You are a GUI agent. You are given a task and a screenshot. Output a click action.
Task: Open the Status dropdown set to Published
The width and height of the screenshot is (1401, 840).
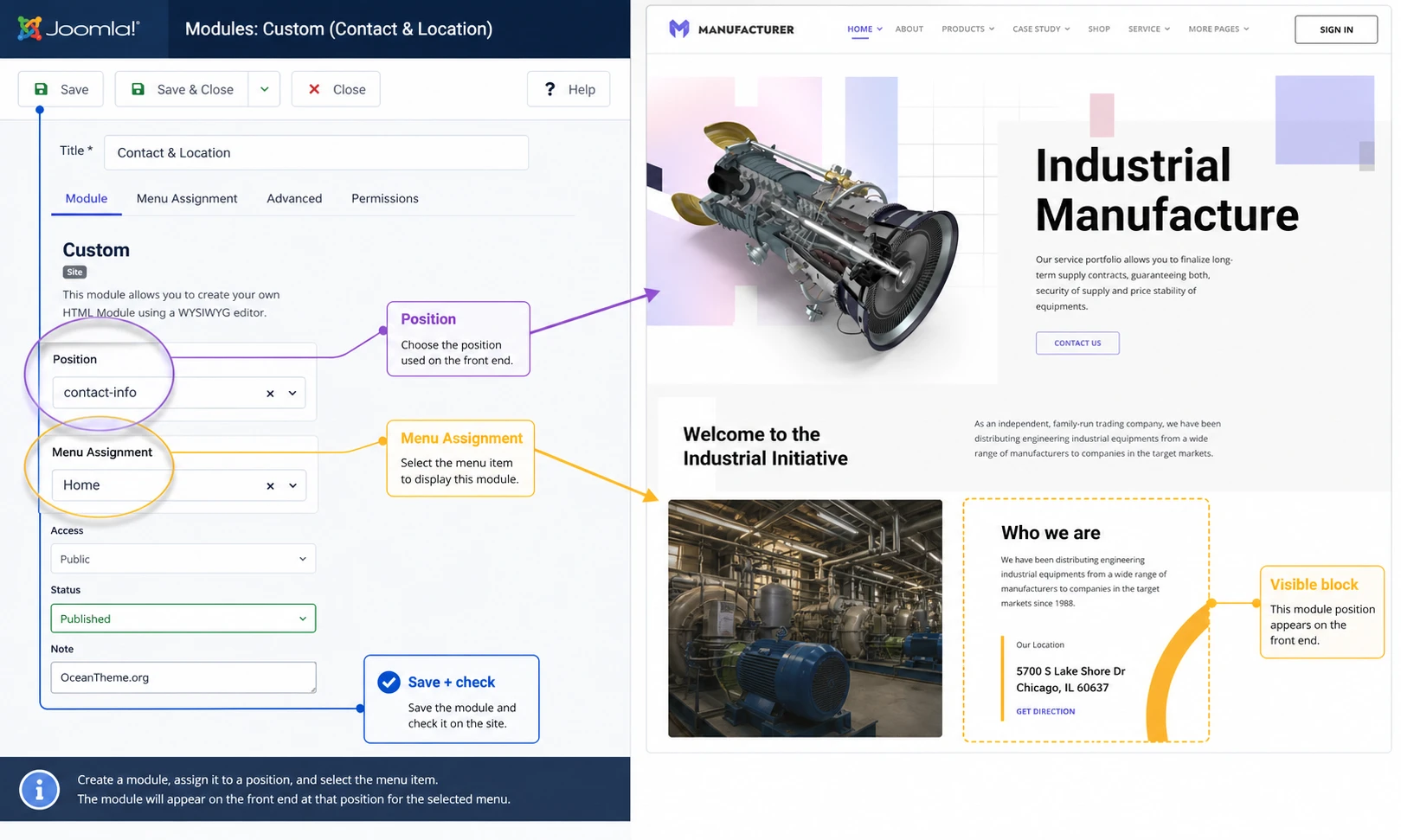pos(183,619)
